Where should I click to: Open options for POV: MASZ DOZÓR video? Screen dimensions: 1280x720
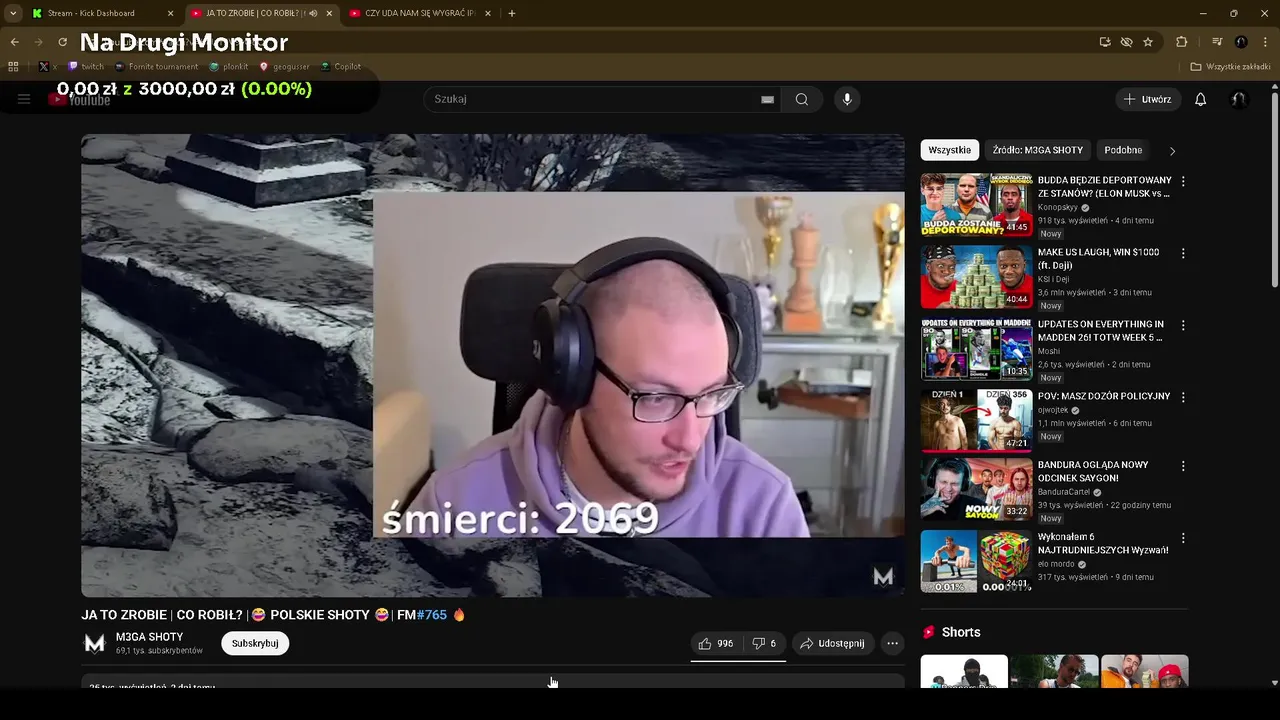coord(1183,398)
